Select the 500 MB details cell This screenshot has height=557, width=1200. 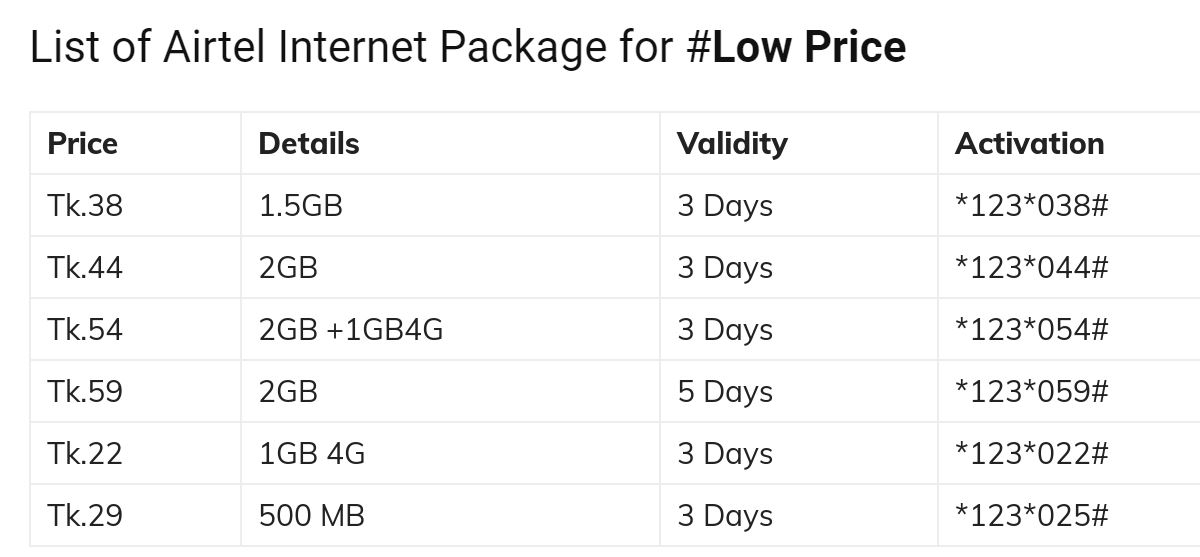[312, 516]
